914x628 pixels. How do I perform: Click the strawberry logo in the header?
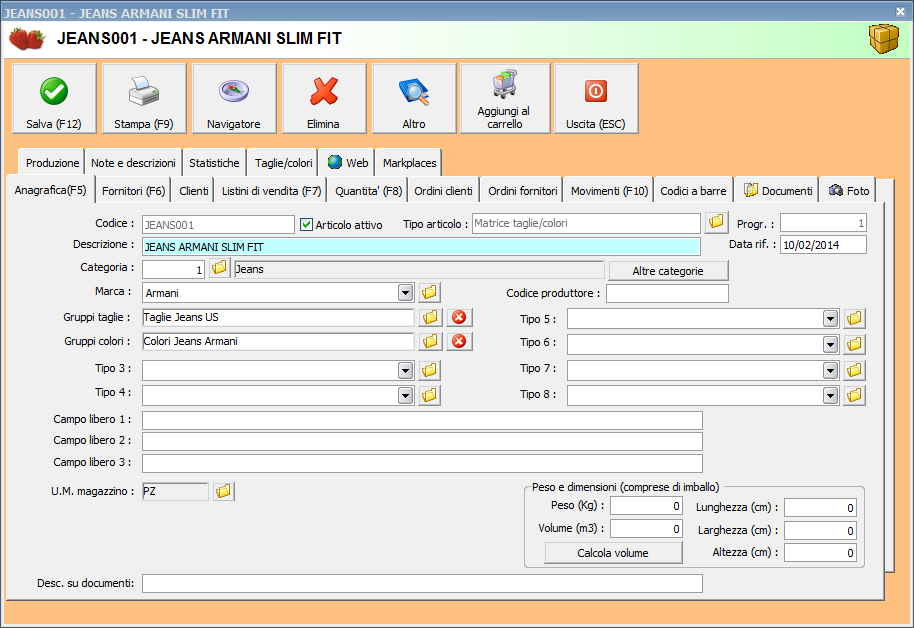click(27, 38)
